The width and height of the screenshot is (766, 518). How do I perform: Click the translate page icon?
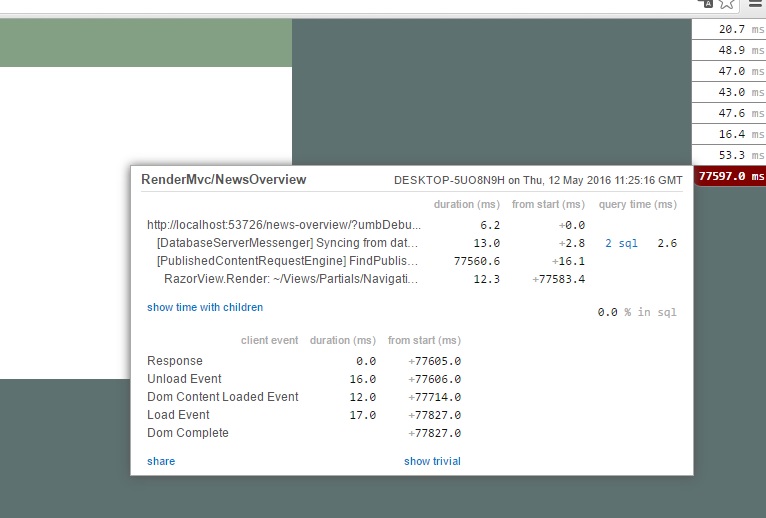tap(706, 4)
